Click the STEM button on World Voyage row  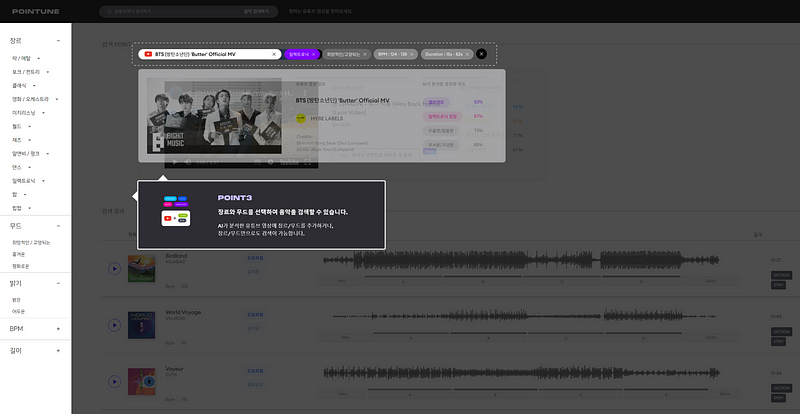[x=778, y=342]
